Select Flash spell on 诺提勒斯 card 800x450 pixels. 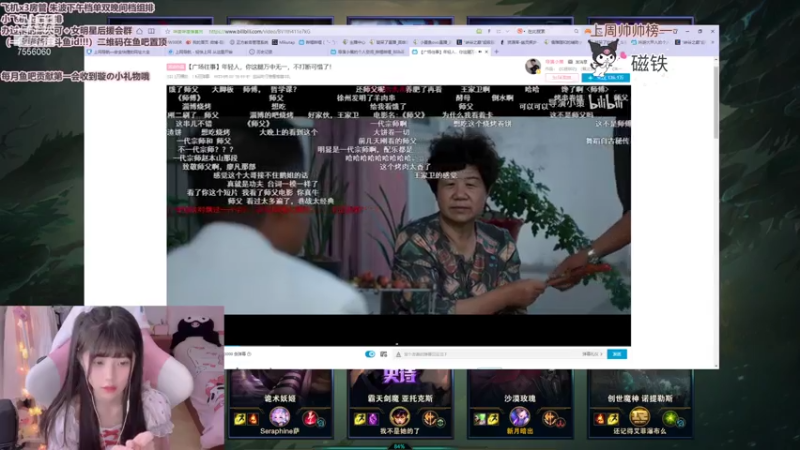click(613, 419)
